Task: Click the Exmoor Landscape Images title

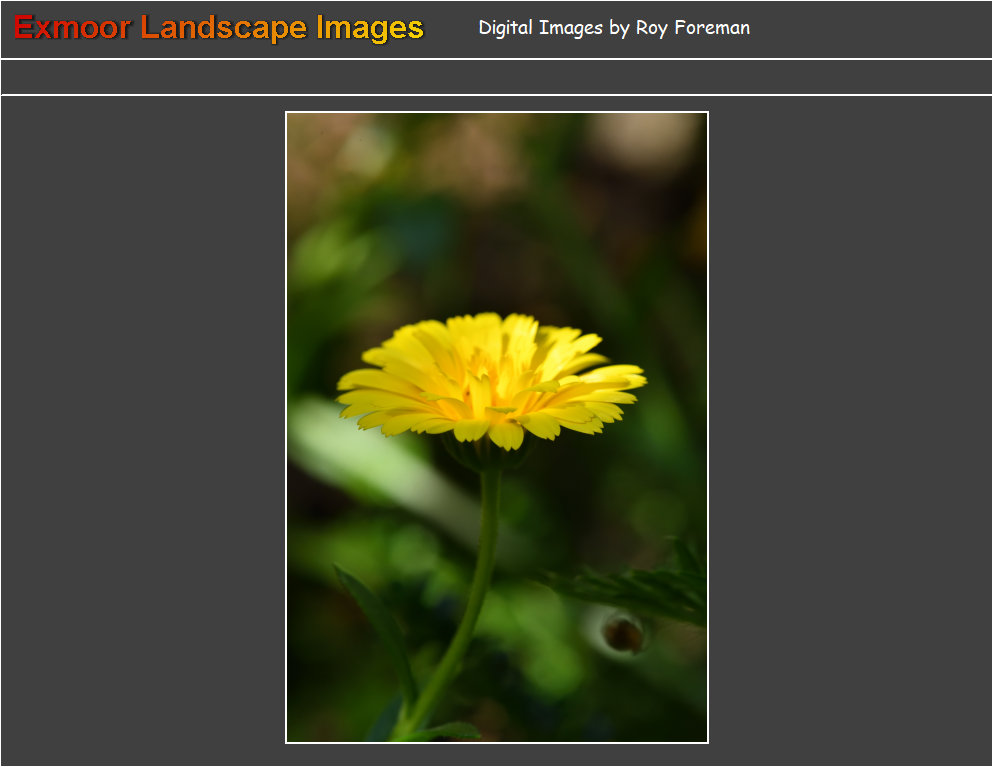Action: tap(219, 28)
